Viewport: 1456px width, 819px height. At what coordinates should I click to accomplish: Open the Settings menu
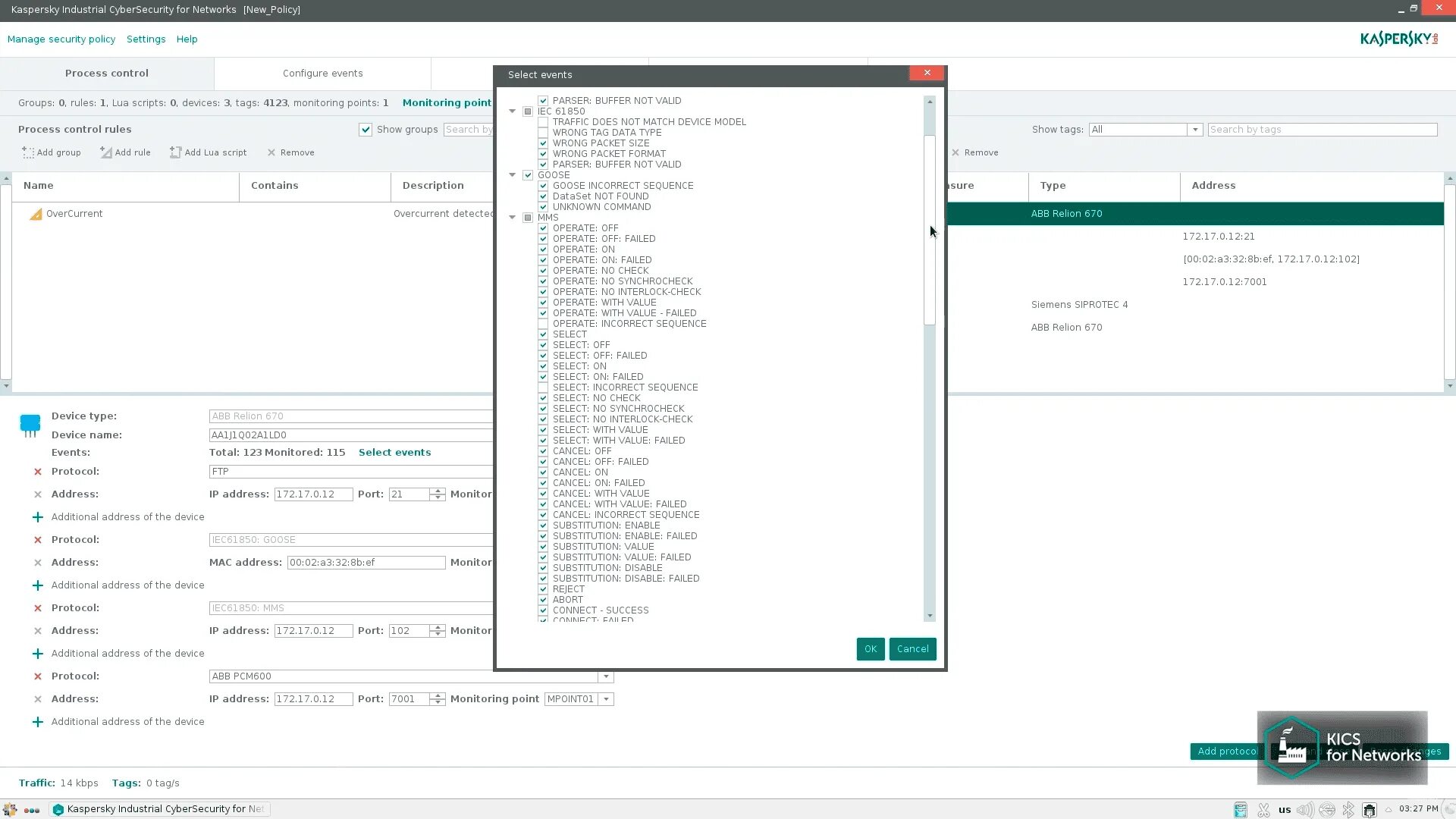(x=146, y=39)
